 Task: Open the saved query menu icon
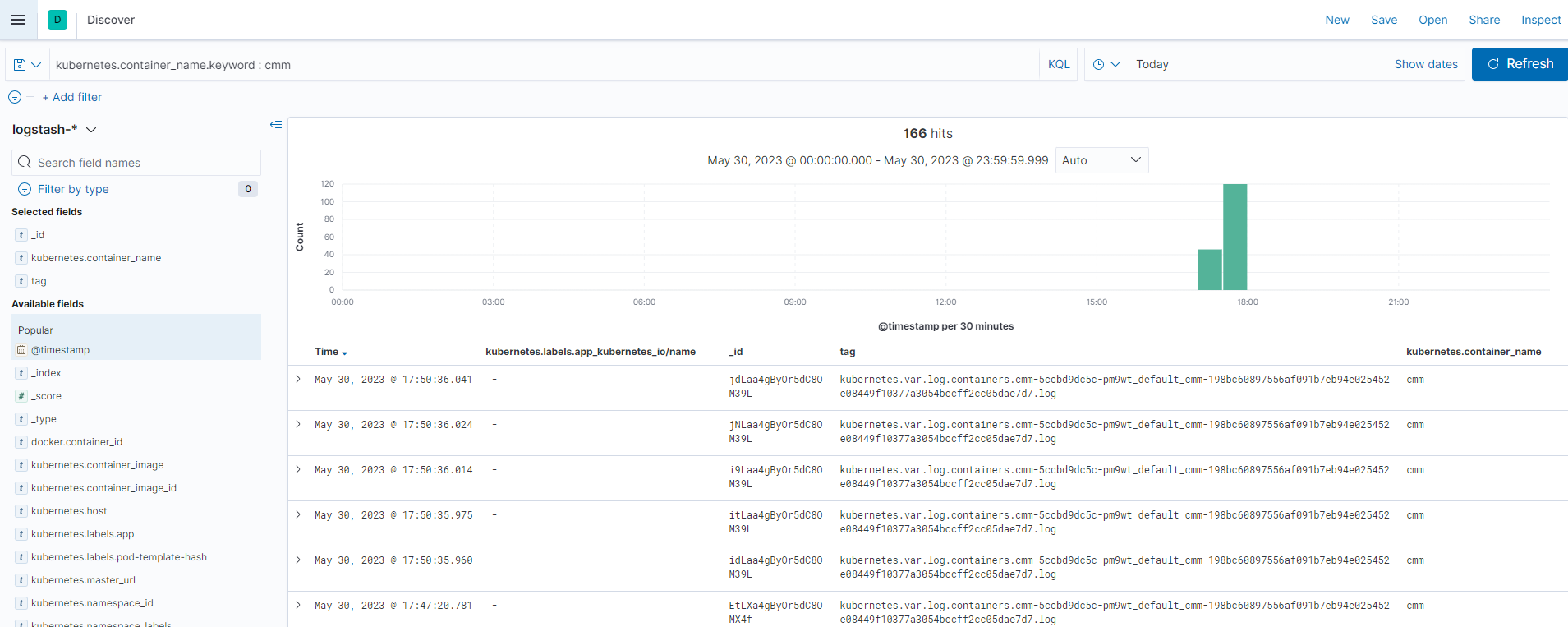pyautogui.click(x=27, y=65)
